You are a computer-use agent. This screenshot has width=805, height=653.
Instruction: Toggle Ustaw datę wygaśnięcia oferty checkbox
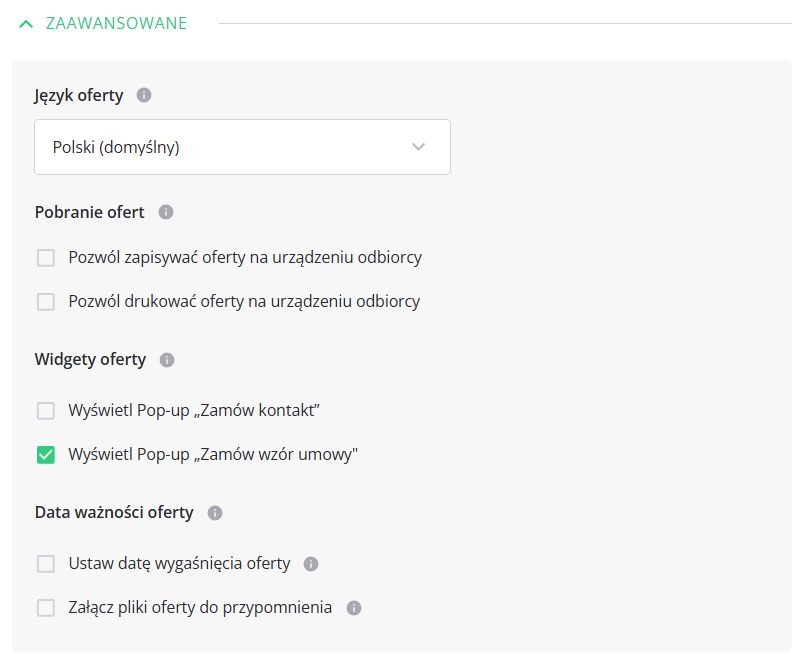coord(46,564)
